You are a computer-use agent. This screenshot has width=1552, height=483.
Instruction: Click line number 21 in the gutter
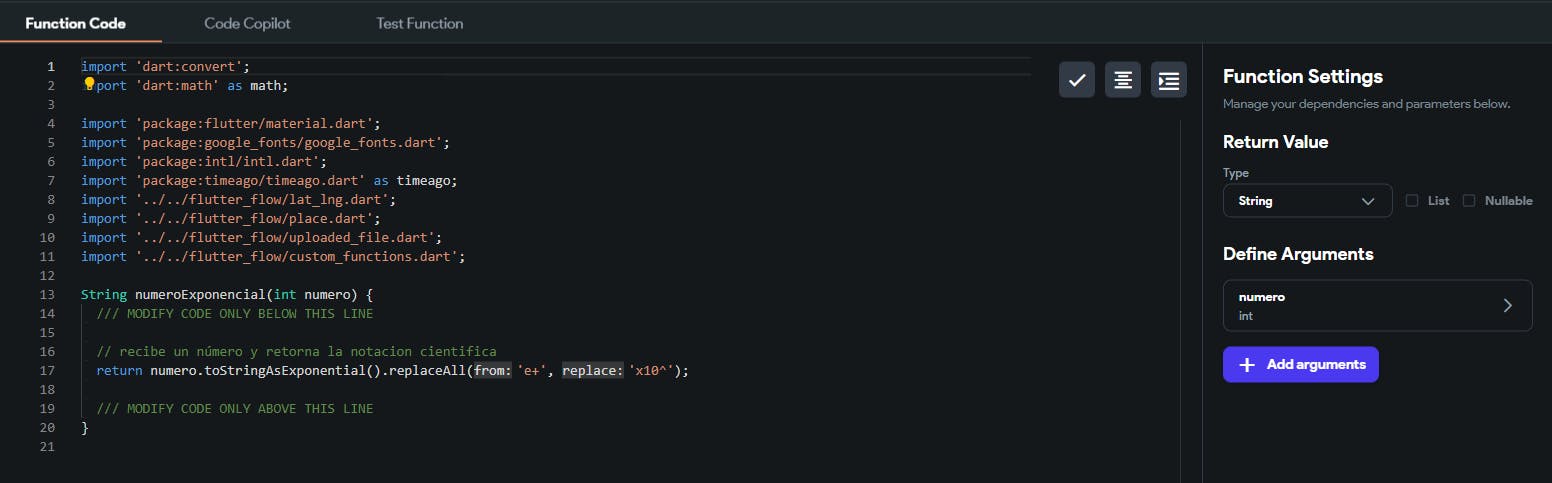click(47, 447)
